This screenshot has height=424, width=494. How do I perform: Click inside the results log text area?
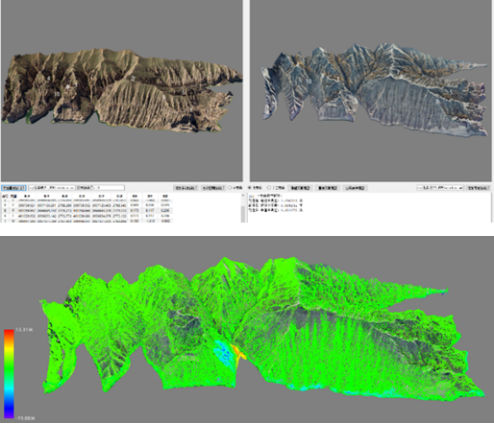369,208
